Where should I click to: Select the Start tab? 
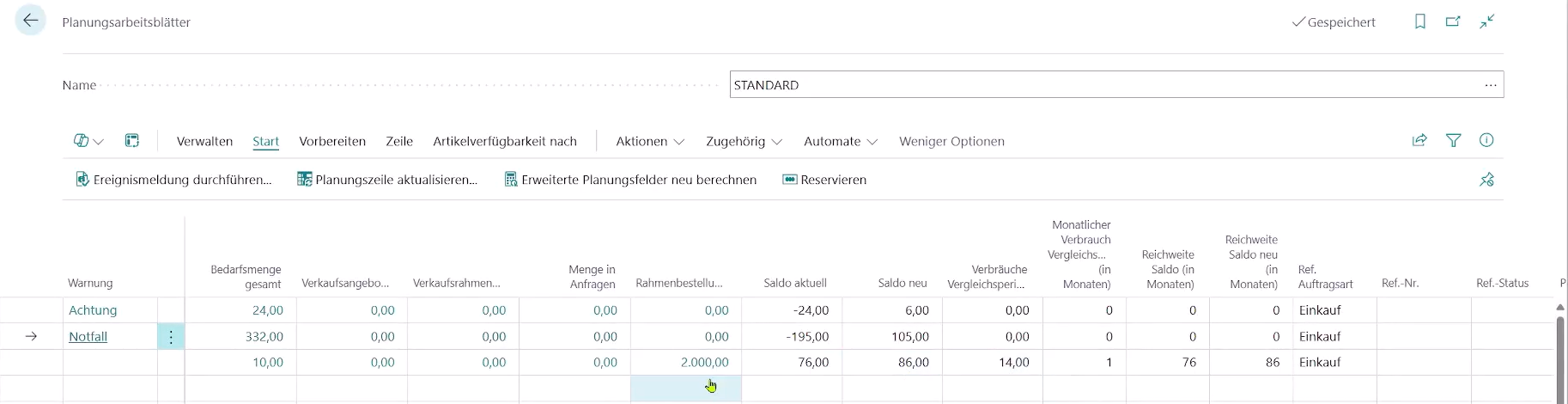[x=266, y=141]
